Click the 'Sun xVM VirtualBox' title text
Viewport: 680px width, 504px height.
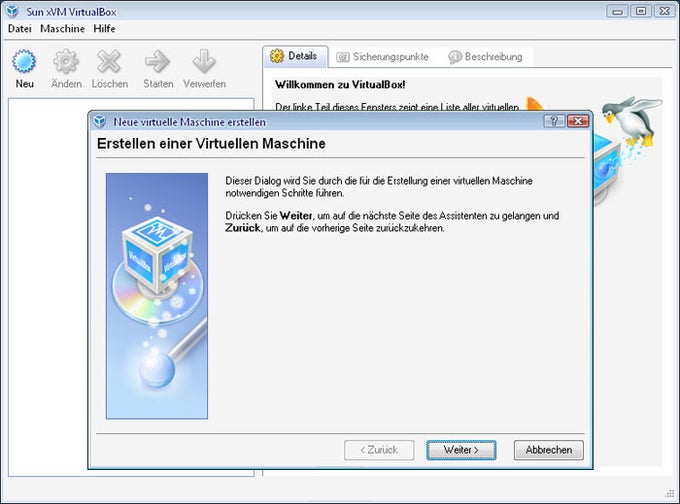click(x=71, y=12)
